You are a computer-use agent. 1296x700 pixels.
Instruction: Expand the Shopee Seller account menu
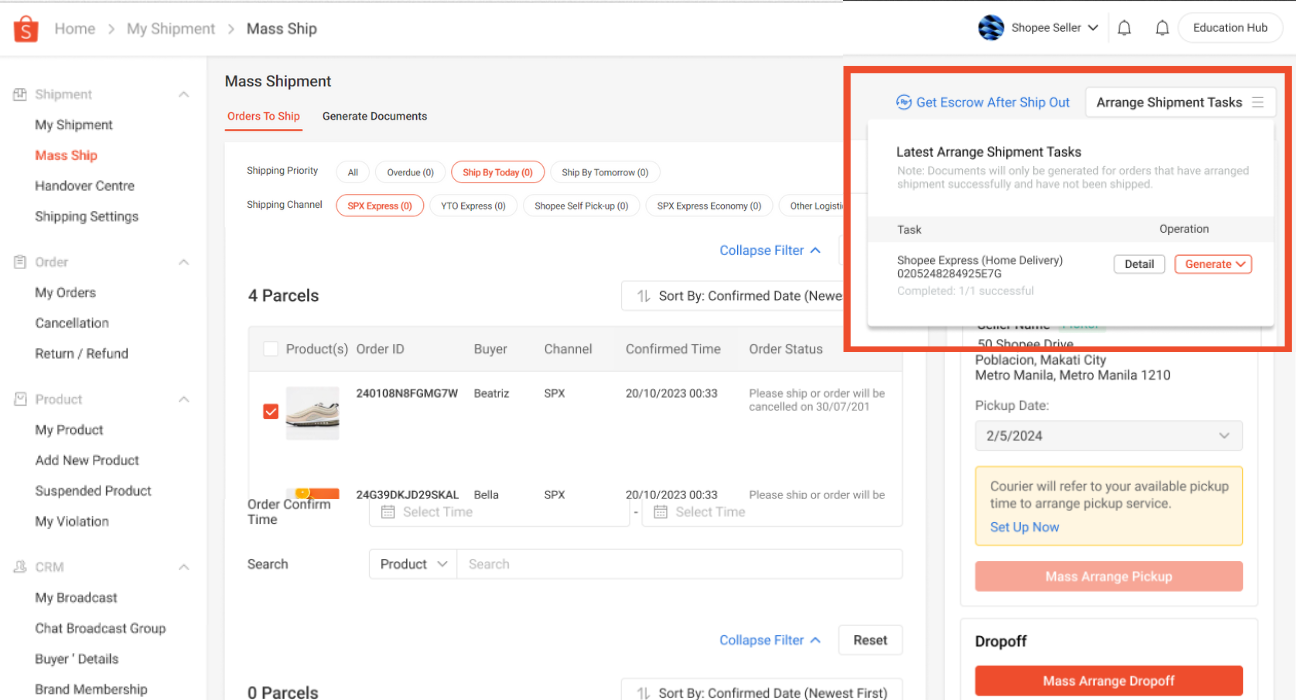tap(1039, 27)
